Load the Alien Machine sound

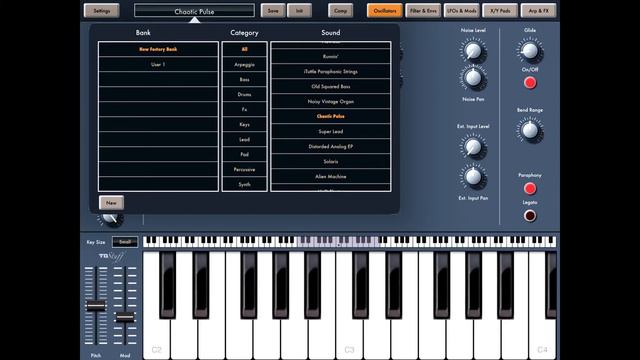331,176
